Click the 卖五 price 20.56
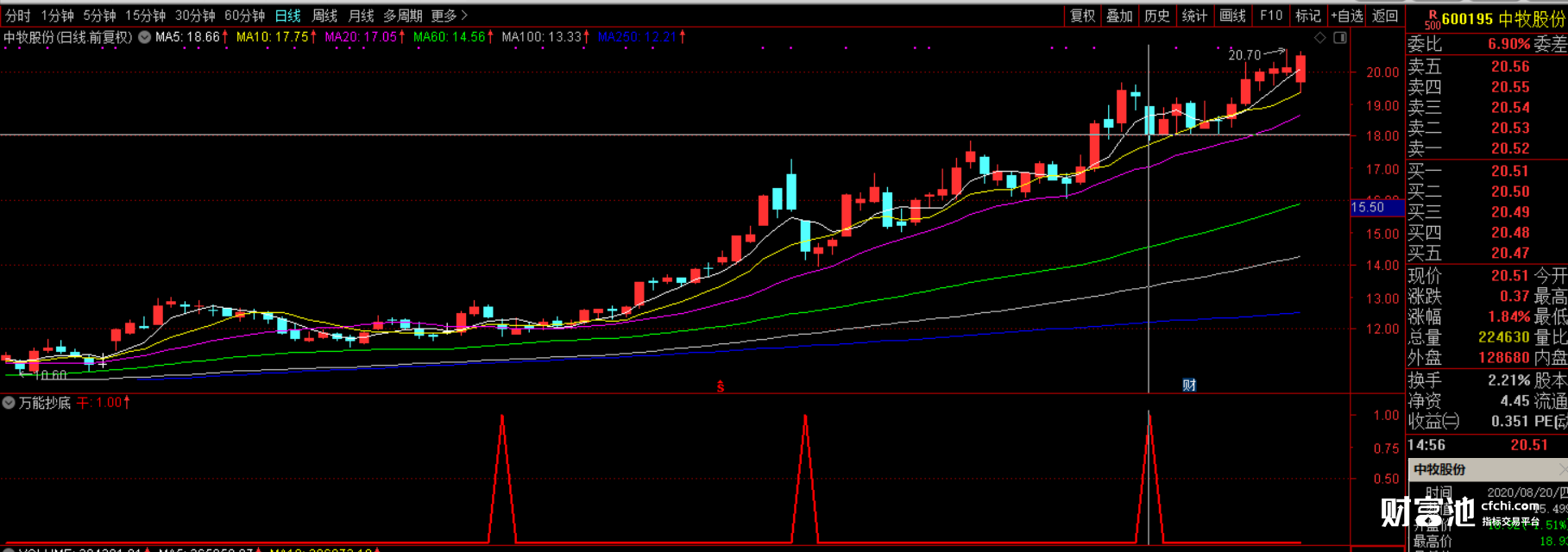This screenshot has height=552, width=1568. pyautogui.click(x=1510, y=66)
